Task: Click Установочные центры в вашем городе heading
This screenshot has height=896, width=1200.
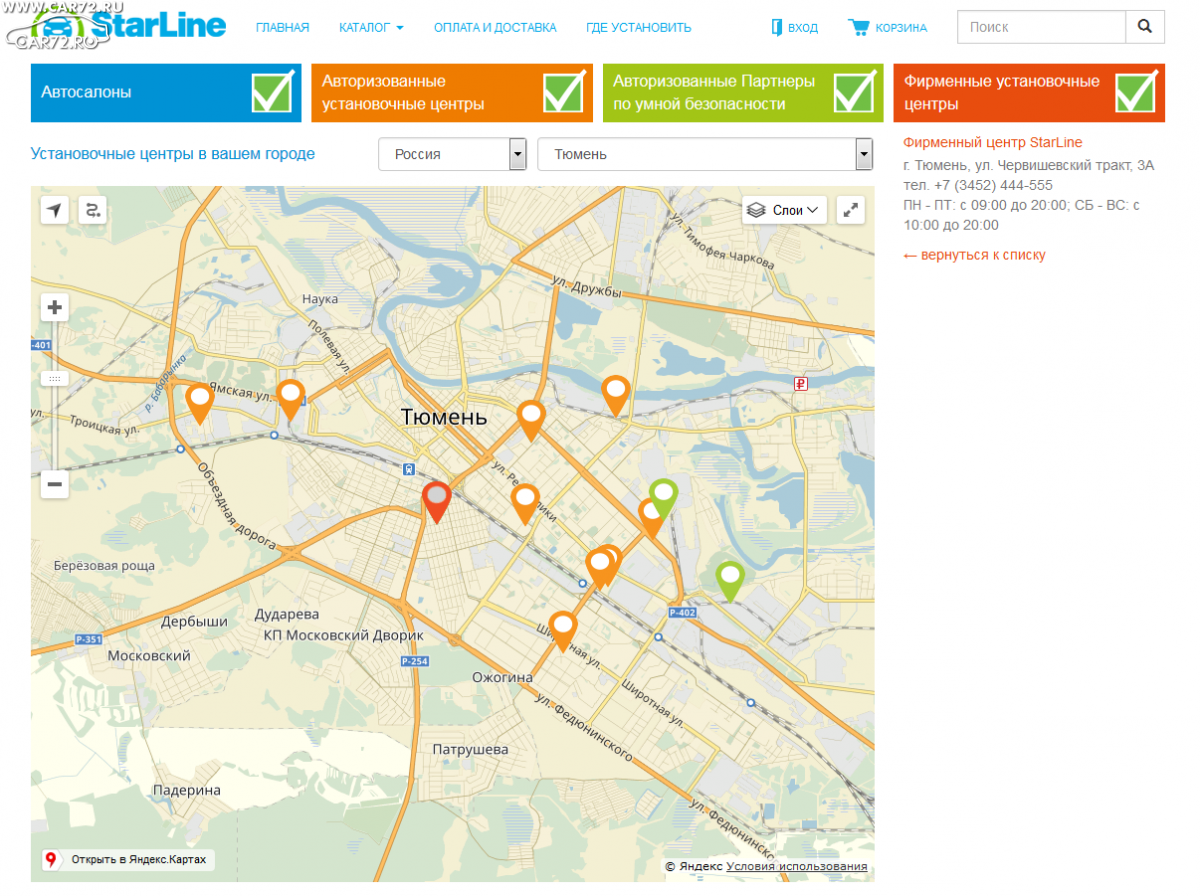Action: [173, 154]
